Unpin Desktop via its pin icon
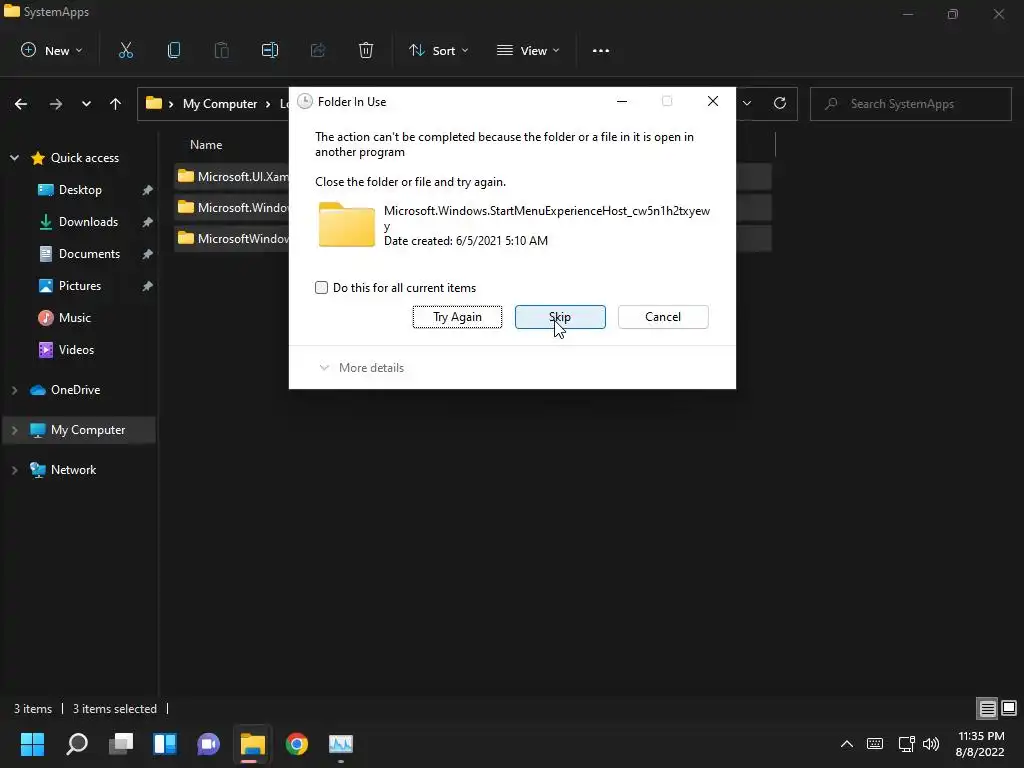The image size is (1024, 768). coord(148,190)
